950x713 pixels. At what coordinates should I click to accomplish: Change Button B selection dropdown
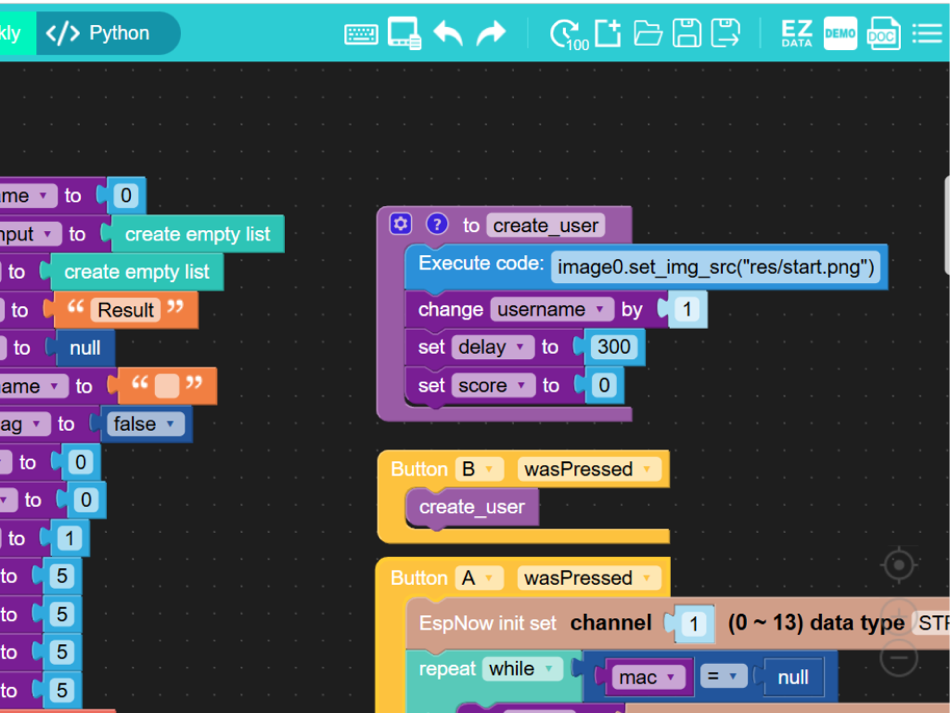(x=479, y=469)
